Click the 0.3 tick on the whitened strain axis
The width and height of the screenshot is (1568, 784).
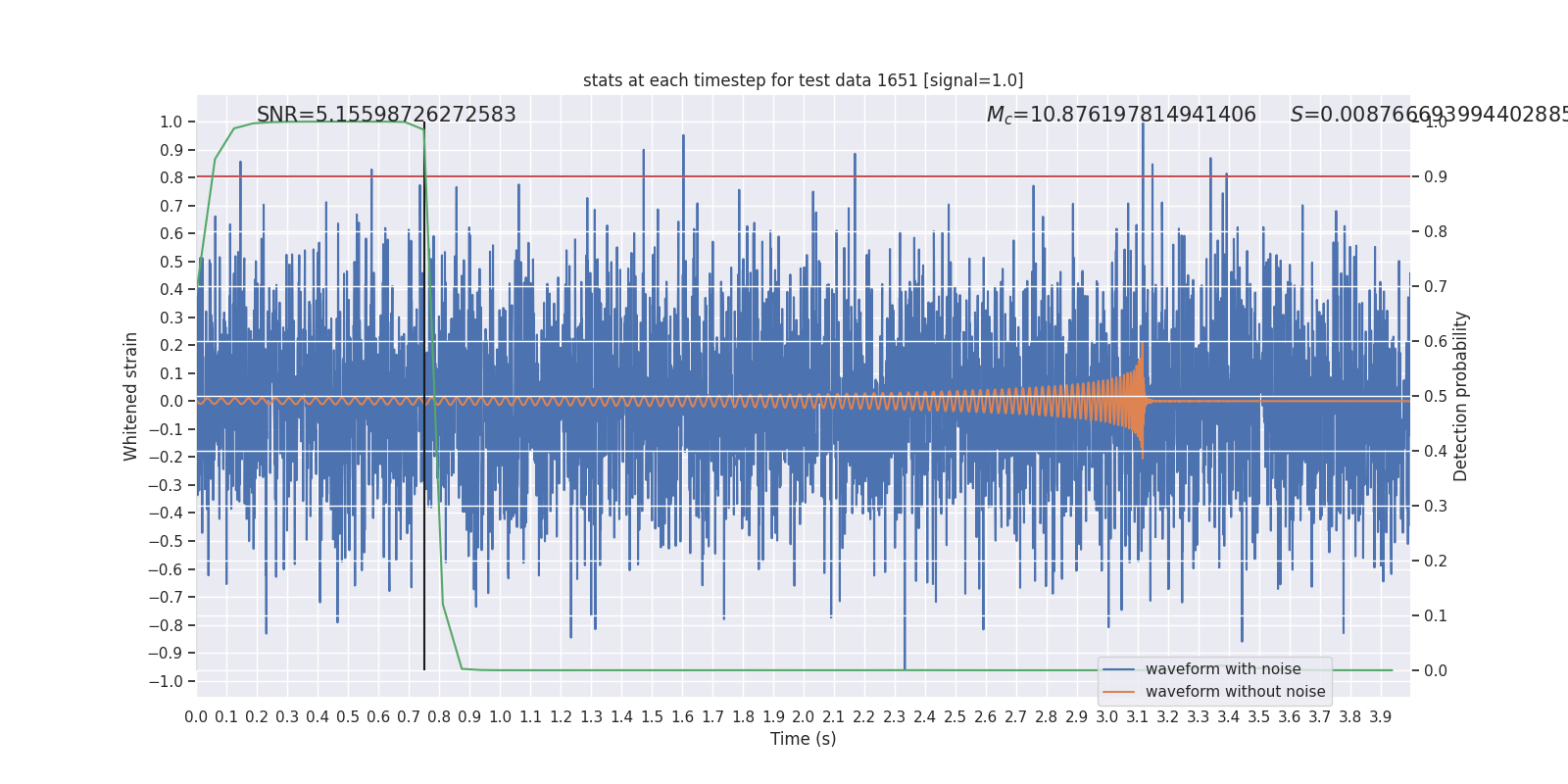[171, 318]
